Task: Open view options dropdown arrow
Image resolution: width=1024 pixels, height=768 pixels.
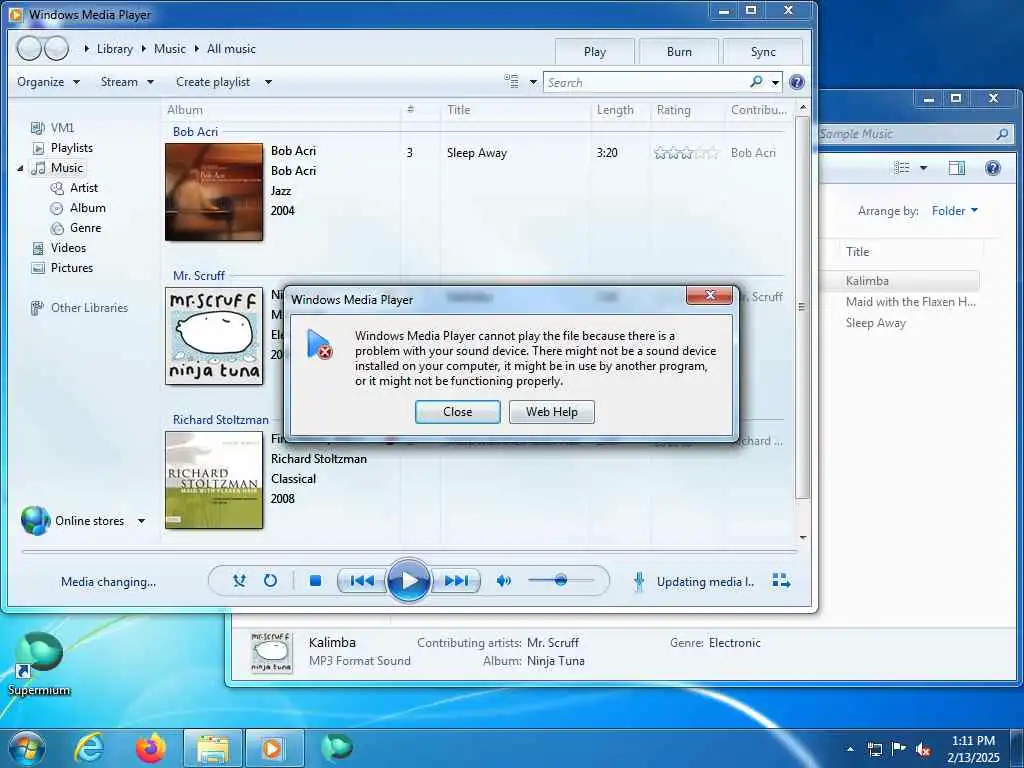Action: pos(533,82)
